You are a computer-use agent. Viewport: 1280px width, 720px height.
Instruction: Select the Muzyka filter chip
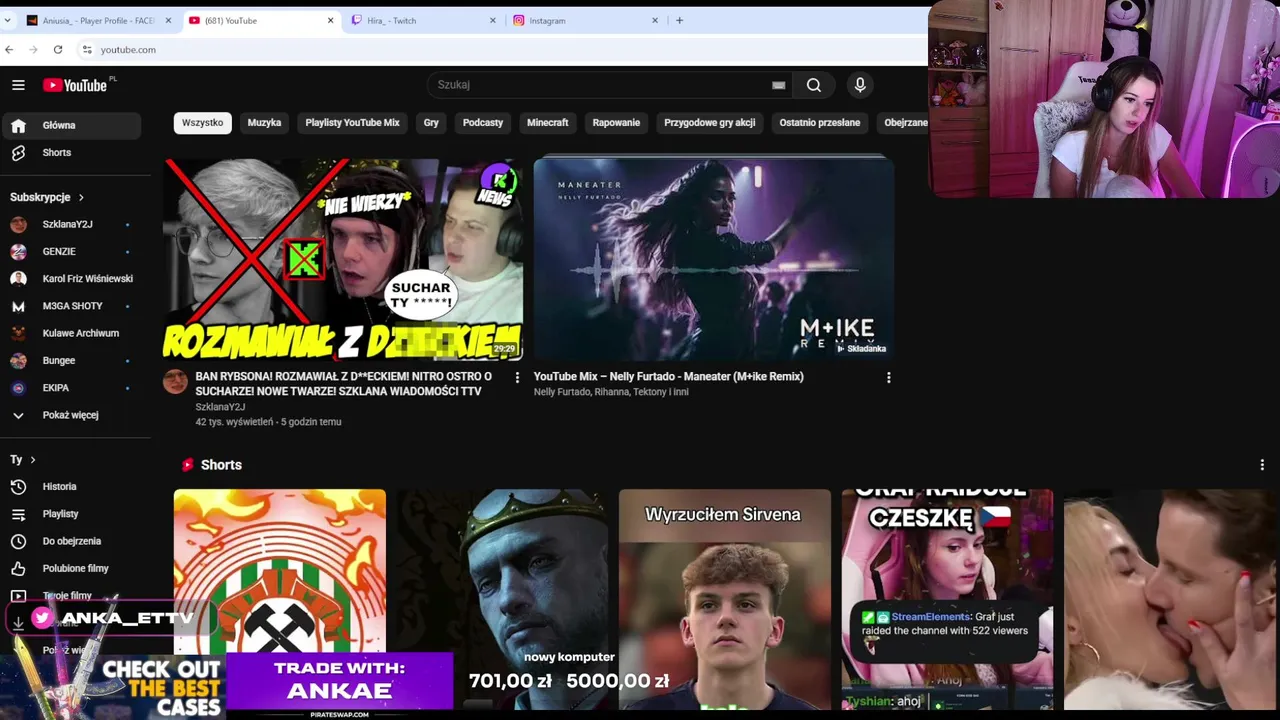pos(264,122)
